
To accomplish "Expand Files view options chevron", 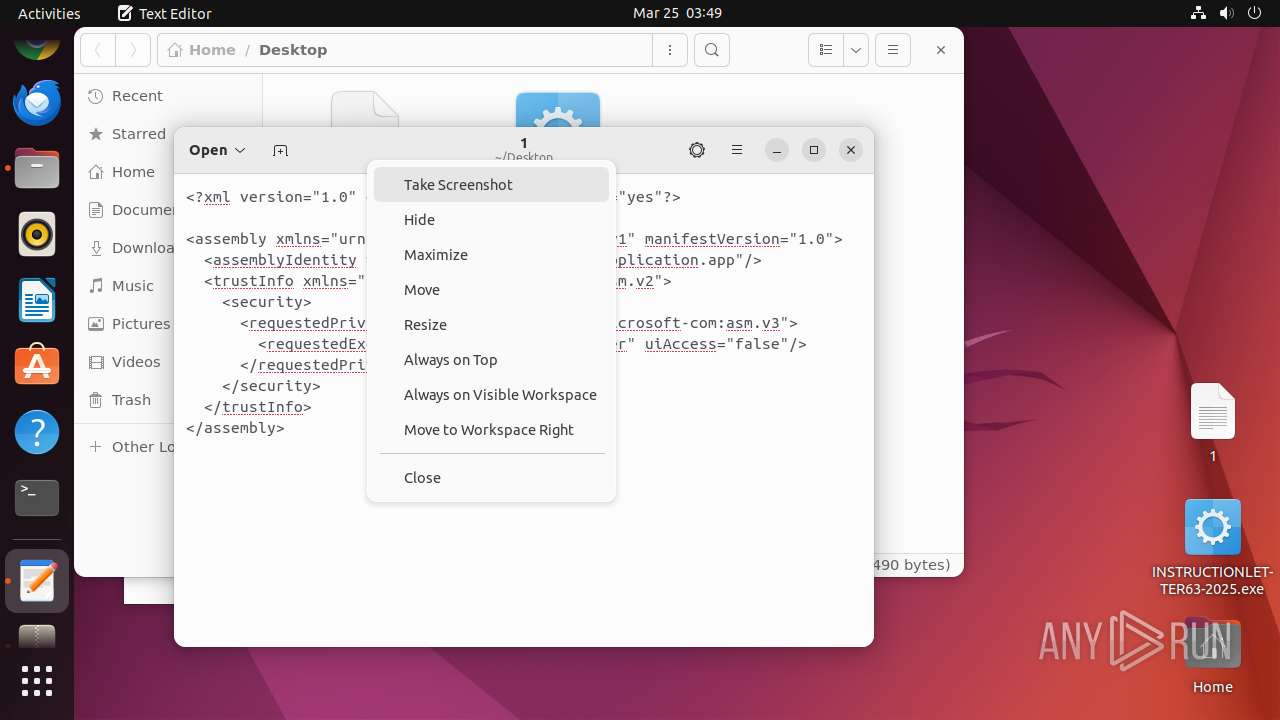I will click(x=855, y=50).
